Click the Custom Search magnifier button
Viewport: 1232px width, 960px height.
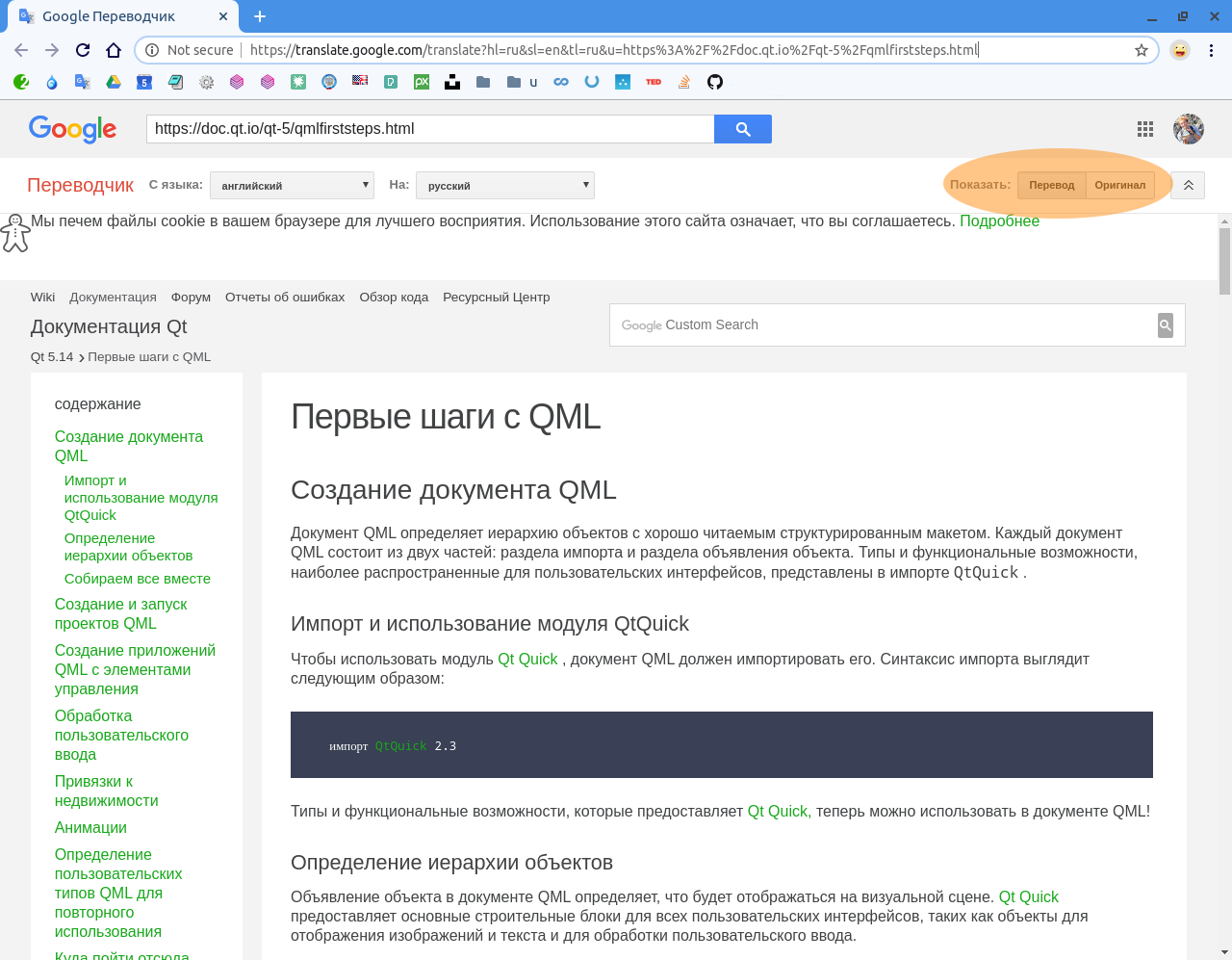tap(1166, 325)
